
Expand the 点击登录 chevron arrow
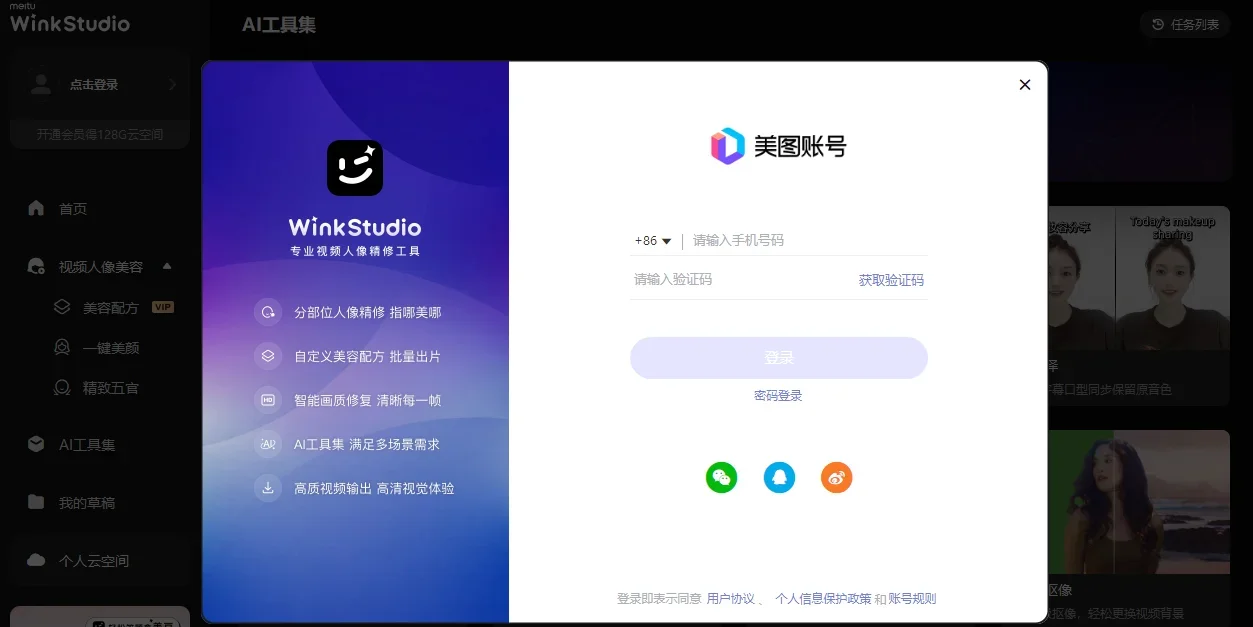click(172, 85)
